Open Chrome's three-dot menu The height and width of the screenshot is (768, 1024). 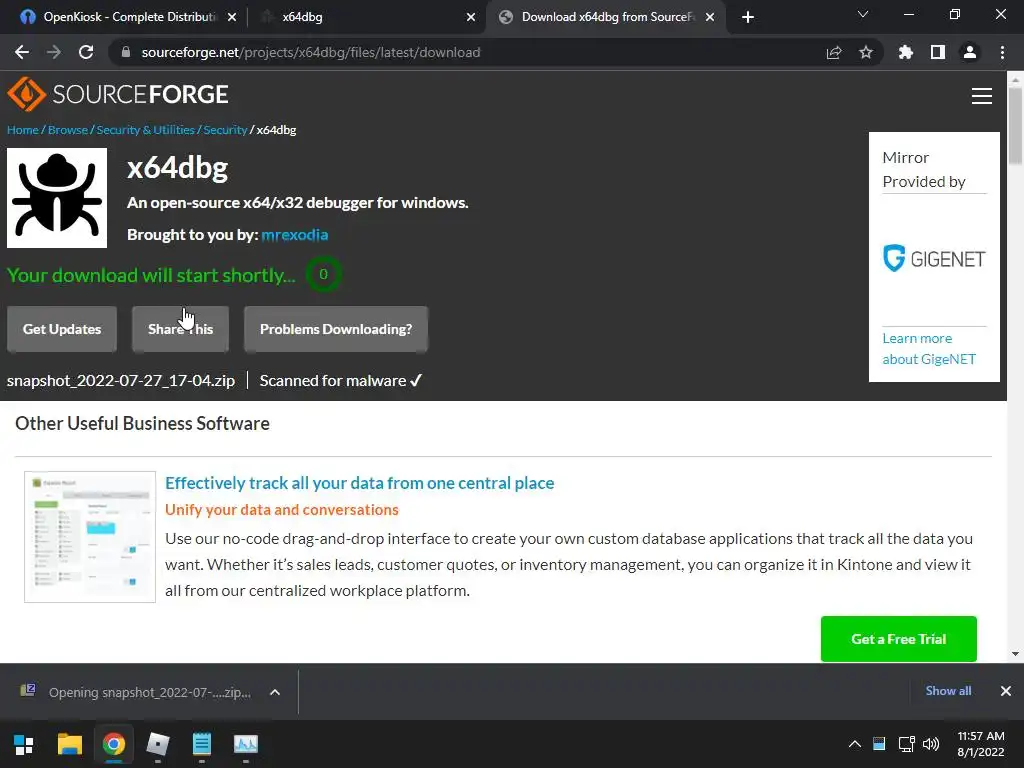click(x=1002, y=52)
